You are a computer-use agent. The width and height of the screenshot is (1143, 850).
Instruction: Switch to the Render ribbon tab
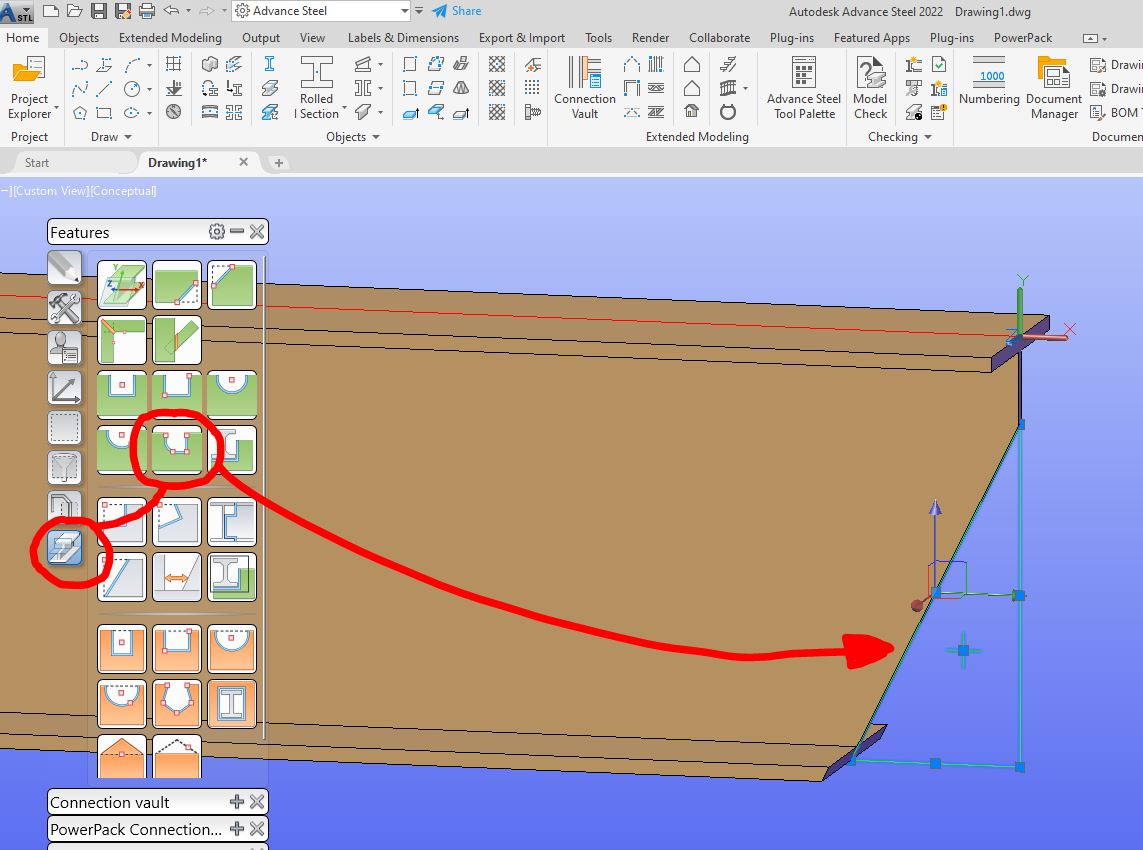pyautogui.click(x=650, y=37)
